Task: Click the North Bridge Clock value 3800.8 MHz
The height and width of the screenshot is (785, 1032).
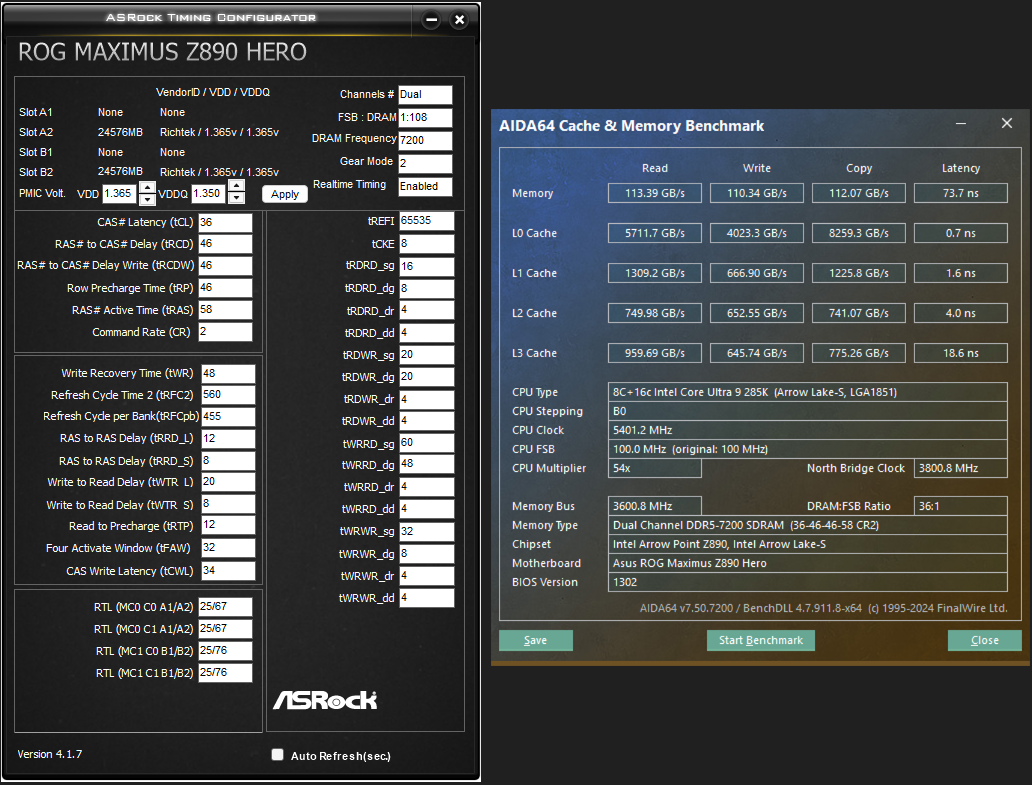Action: click(961, 468)
